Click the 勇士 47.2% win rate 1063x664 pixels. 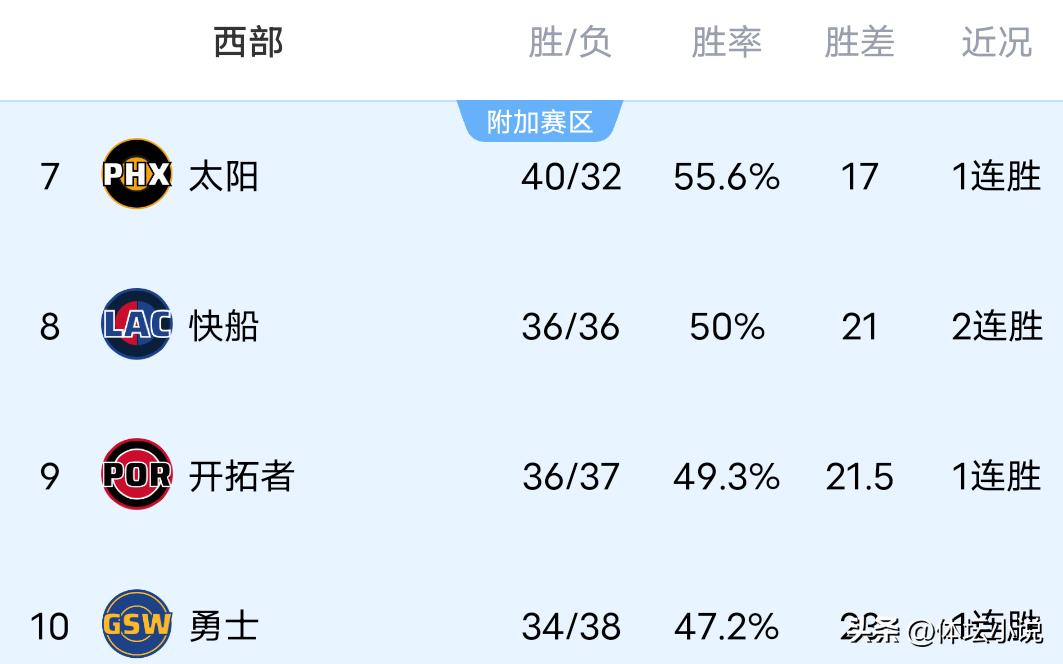pos(727,627)
